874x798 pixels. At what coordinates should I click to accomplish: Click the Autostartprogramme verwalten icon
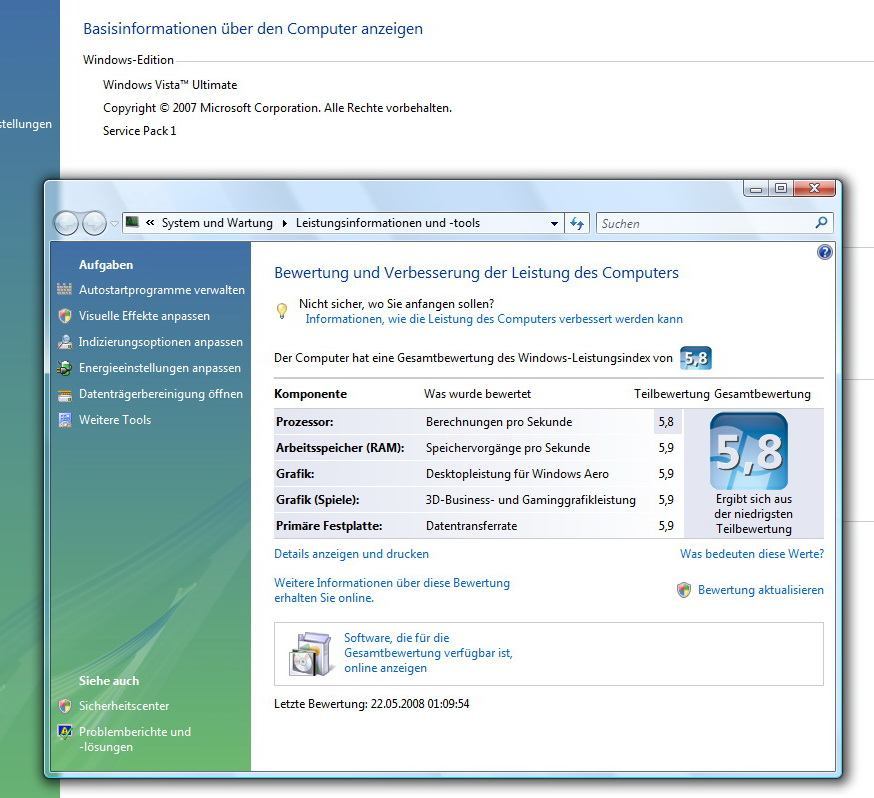coord(65,289)
